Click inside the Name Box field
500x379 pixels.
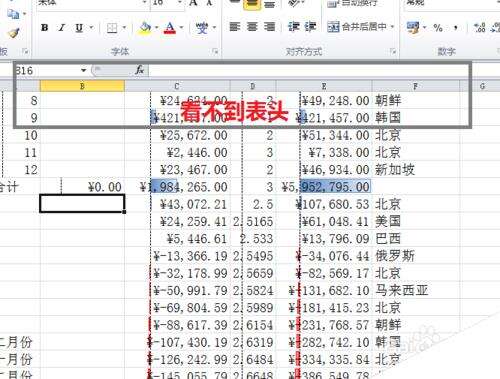[47, 70]
